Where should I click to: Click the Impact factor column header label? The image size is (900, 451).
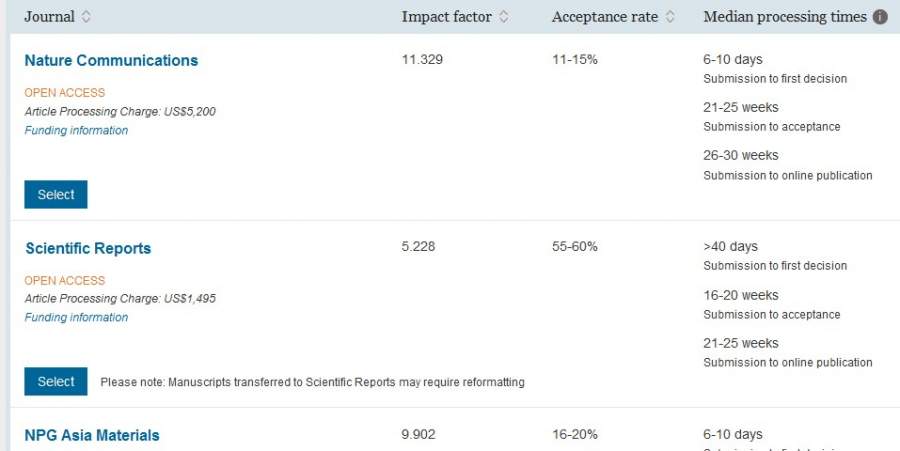(447, 17)
